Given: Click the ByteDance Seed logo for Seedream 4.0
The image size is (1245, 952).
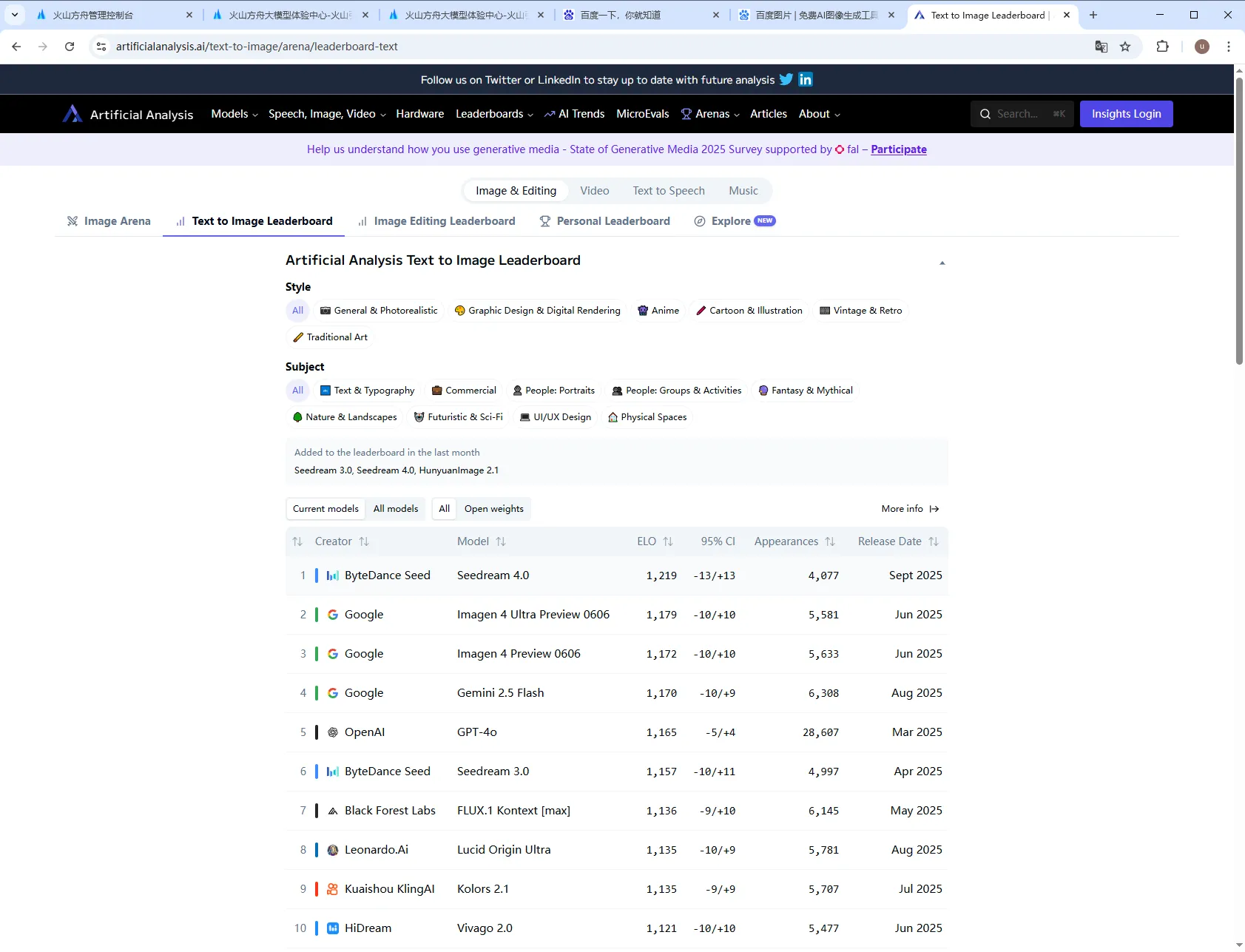Looking at the screenshot, I should click(x=333, y=575).
